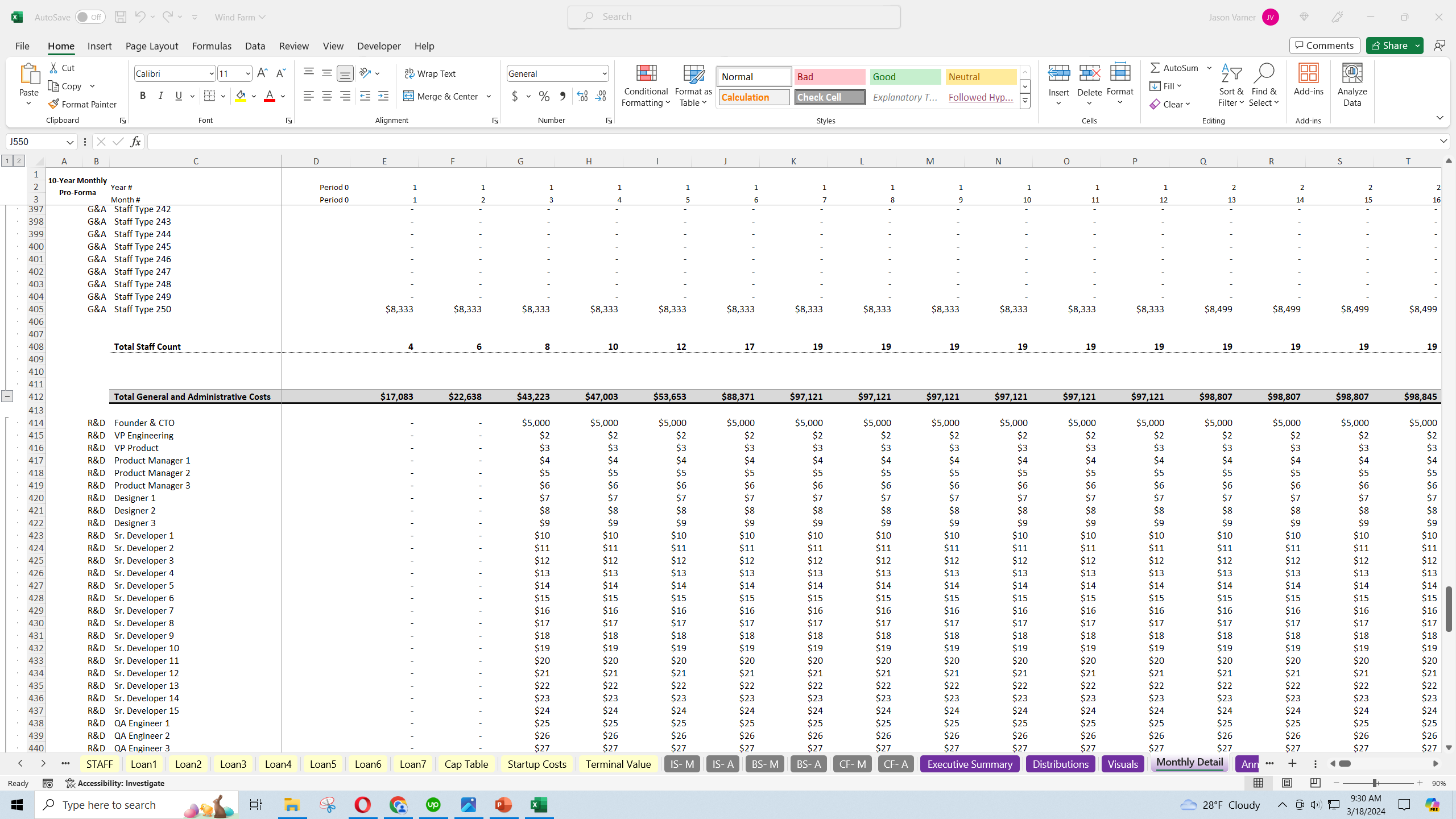Image resolution: width=1456 pixels, height=819 pixels.
Task: Click Increase Decimal icon
Action: click(582, 96)
